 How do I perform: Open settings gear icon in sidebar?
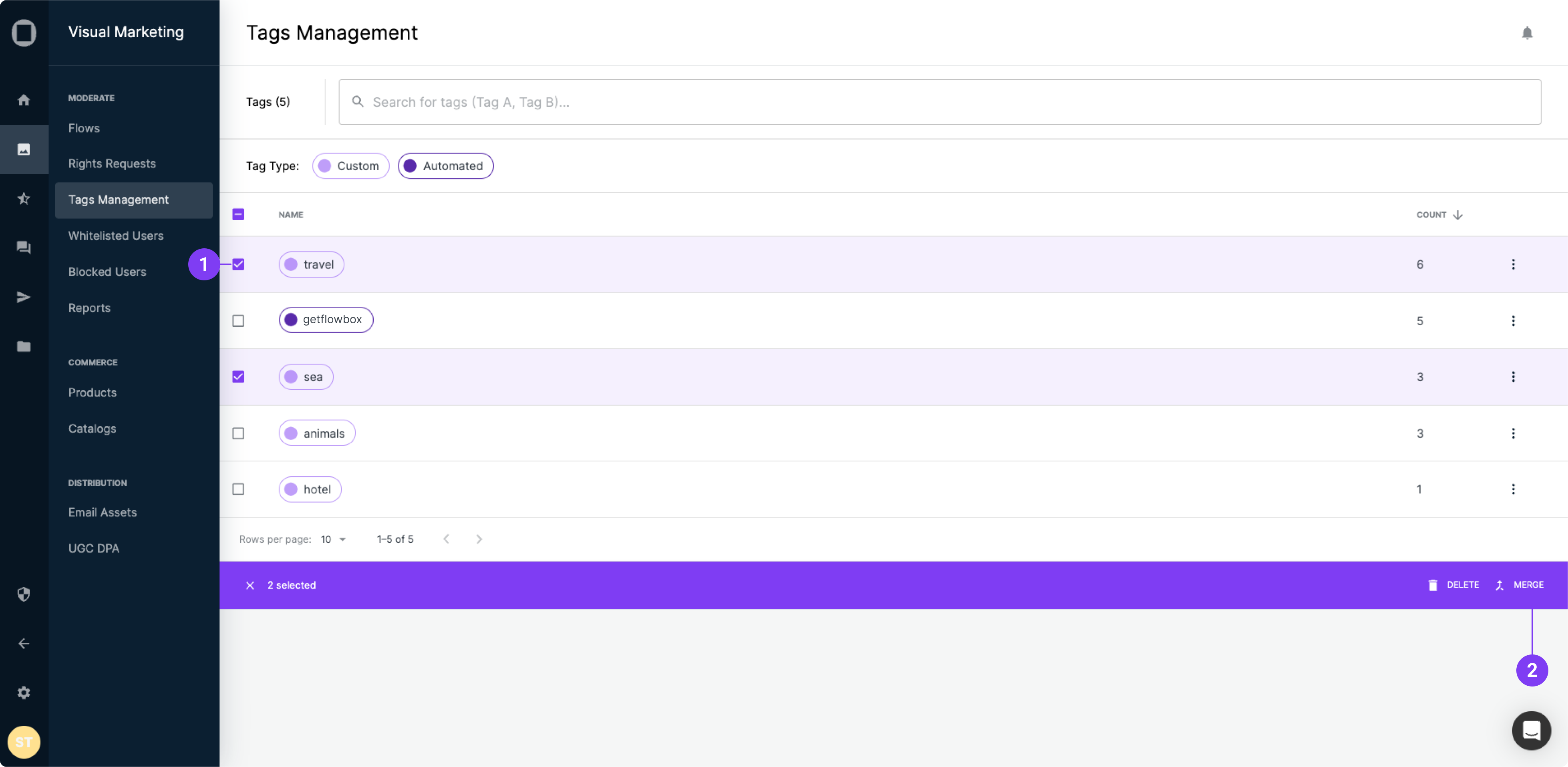(24, 693)
